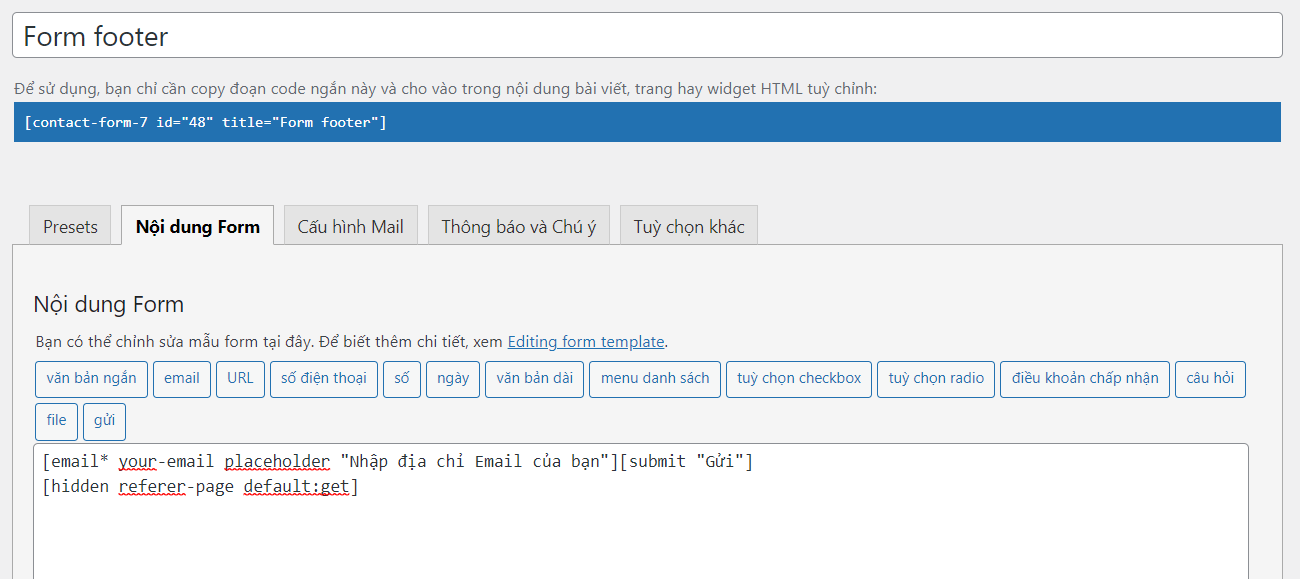The image size is (1300, 579).
Task: Click the số tag button
Action: (x=402, y=379)
